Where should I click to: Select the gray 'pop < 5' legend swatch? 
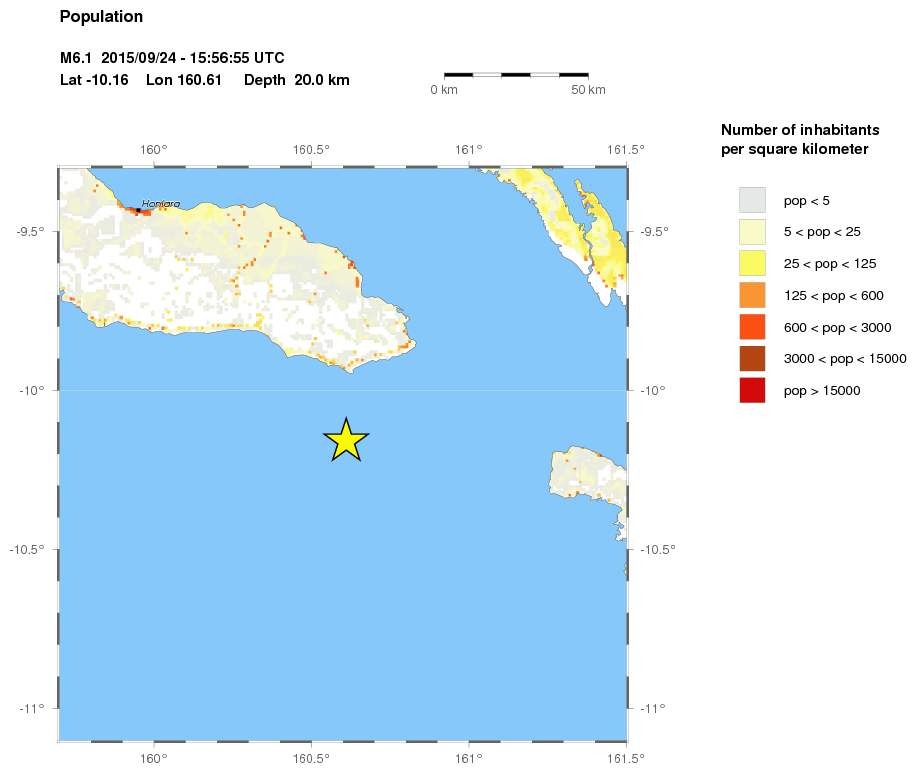tap(752, 200)
